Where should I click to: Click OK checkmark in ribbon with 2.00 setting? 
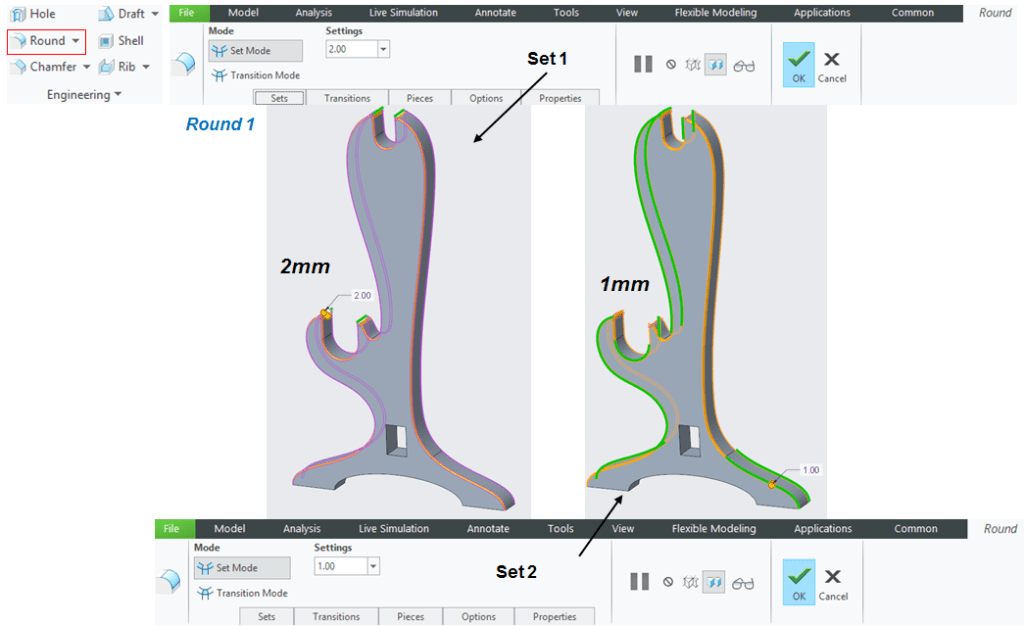798,64
